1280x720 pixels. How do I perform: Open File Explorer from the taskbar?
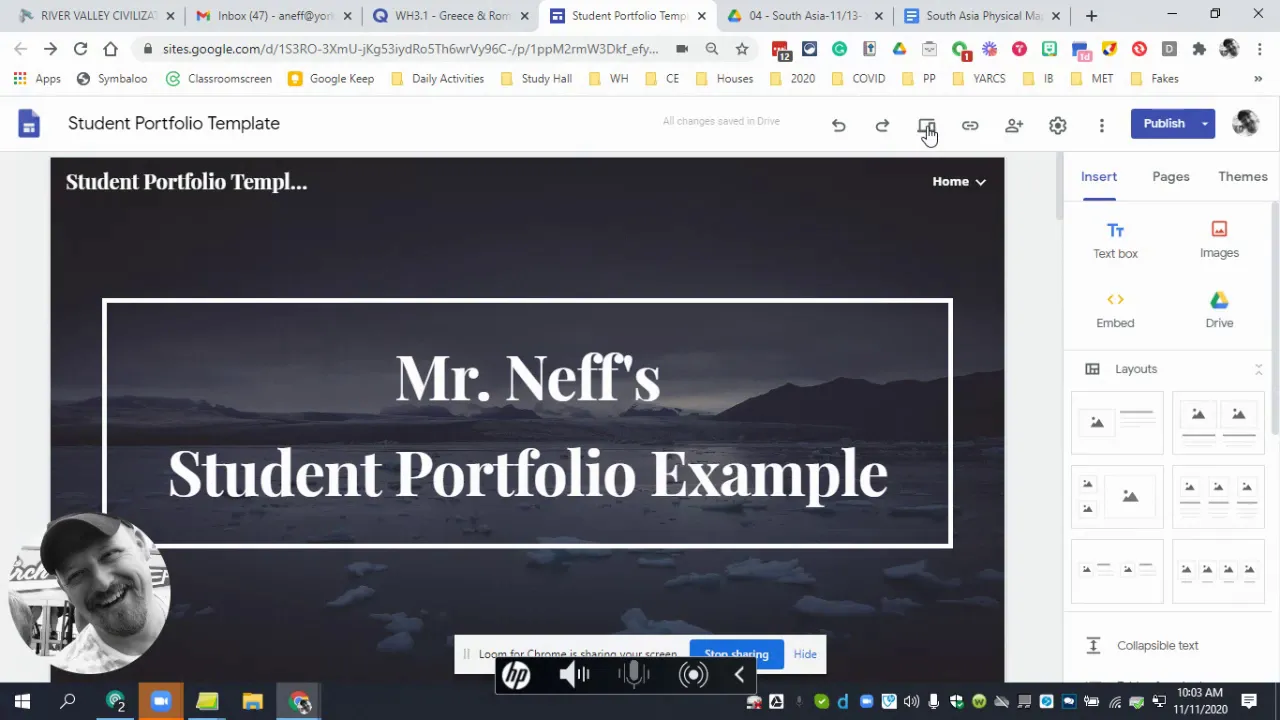[x=253, y=701]
